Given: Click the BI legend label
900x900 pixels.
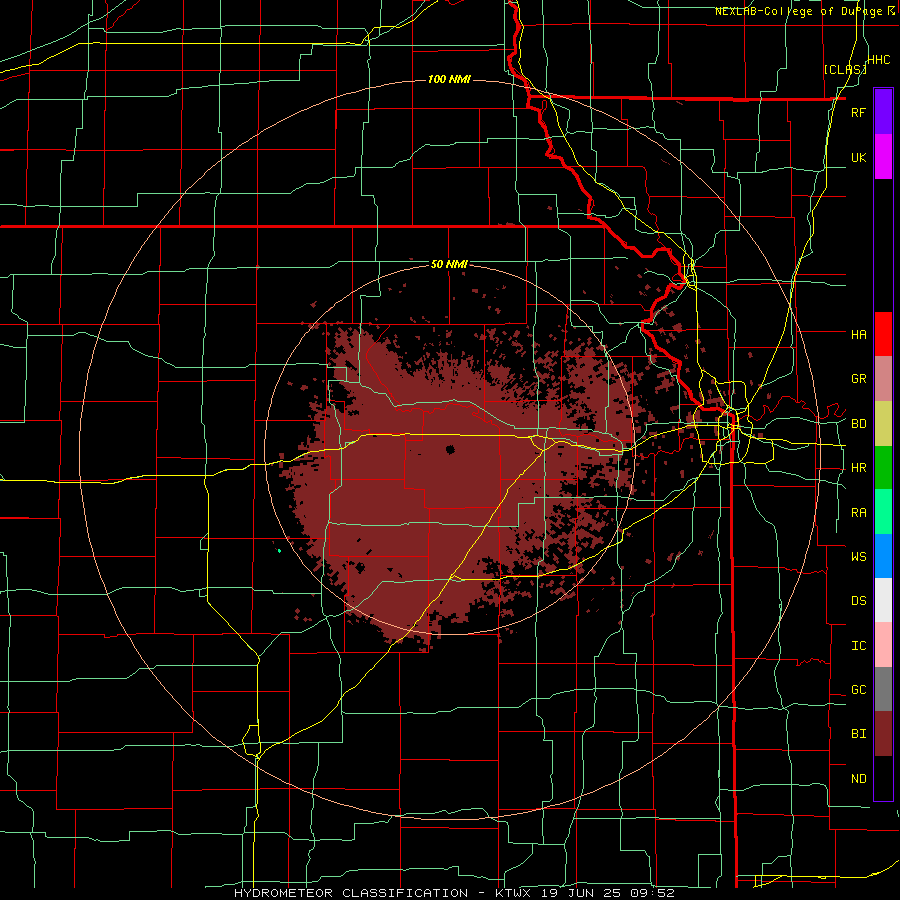Looking at the screenshot, I should pyautogui.click(x=858, y=734).
